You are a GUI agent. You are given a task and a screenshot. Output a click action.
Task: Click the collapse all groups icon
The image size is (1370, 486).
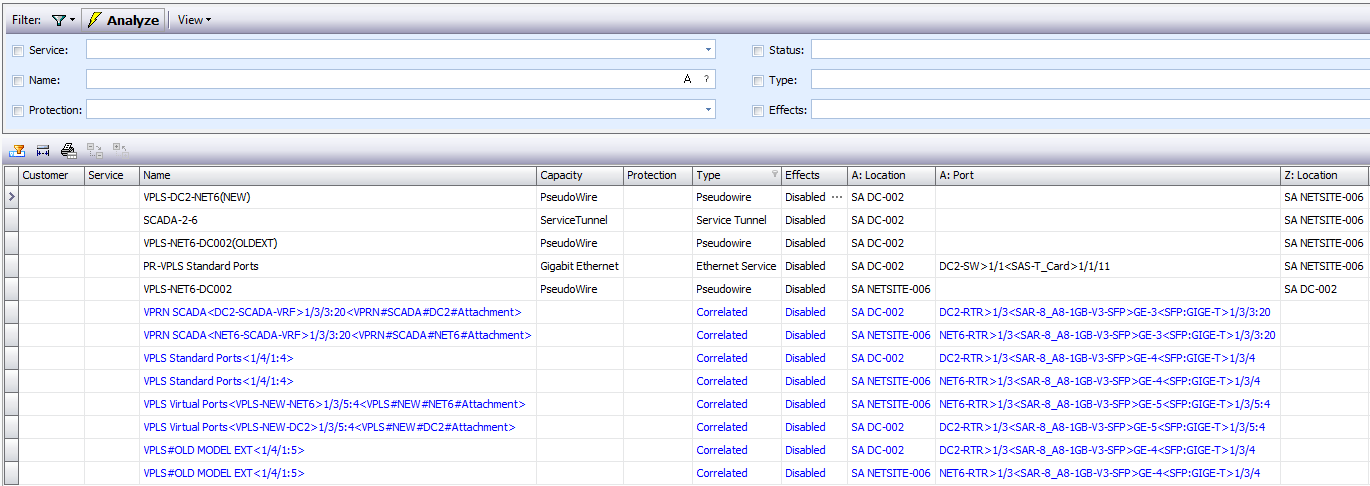pyautogui.click(x=120, y=151)
